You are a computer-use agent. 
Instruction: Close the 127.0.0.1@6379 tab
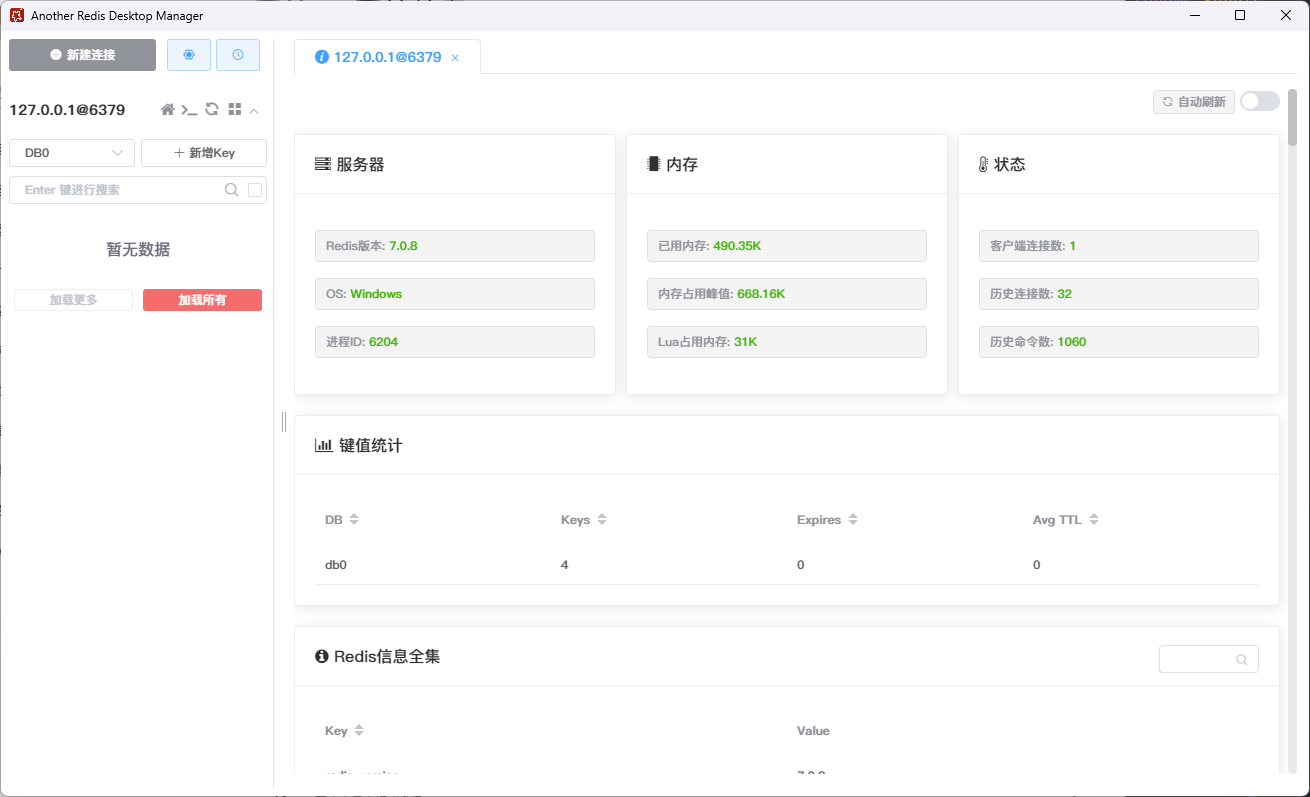(x=455, y=58)
